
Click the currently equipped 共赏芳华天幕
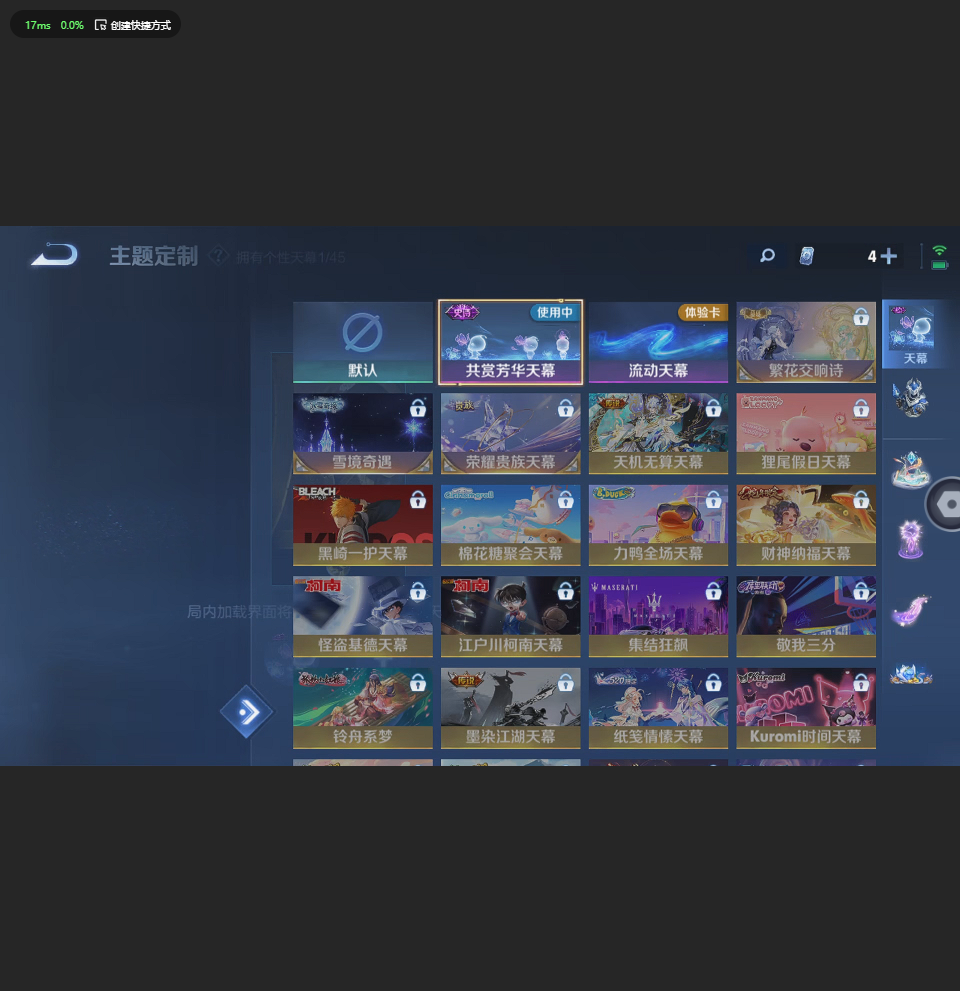click(x=510, y=341)
